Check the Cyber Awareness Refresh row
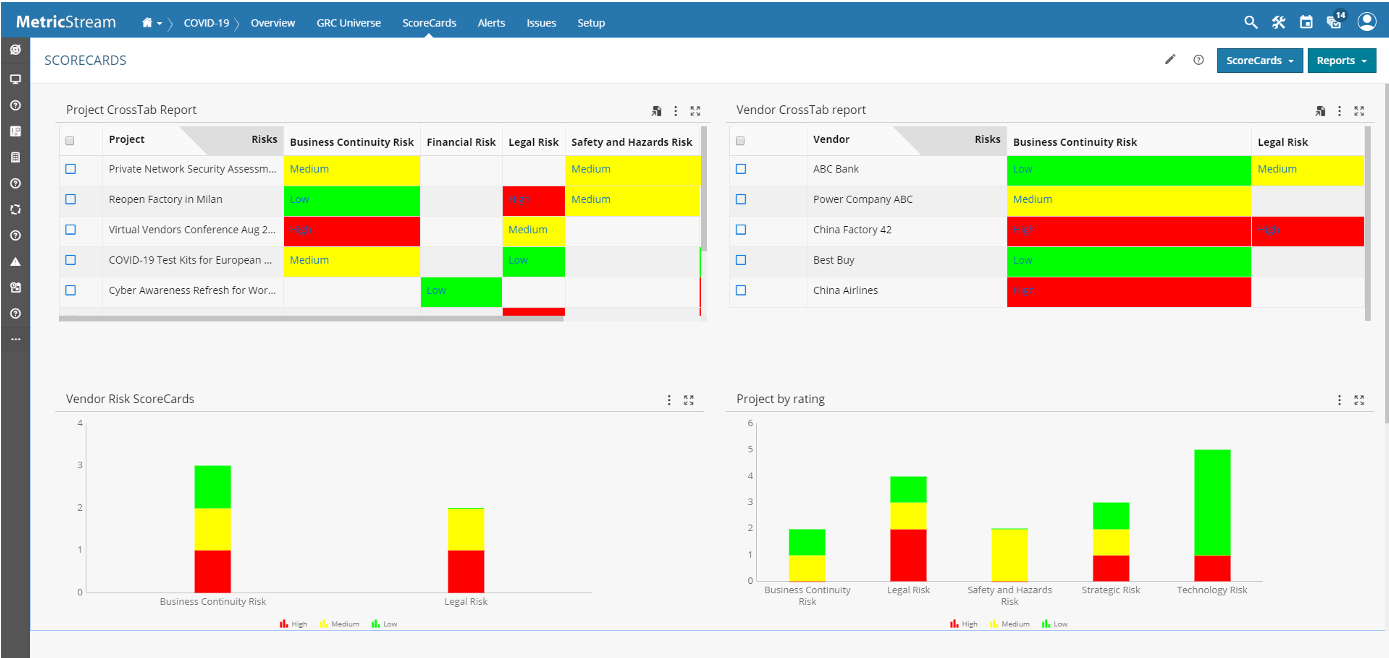The width and height of the screenshot is (1389, 658). 71,290
